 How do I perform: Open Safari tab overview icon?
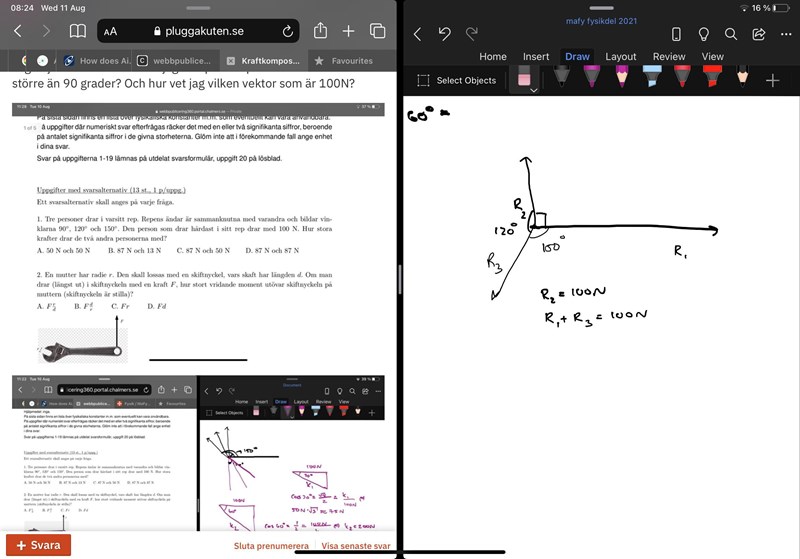tap(377, 32)
